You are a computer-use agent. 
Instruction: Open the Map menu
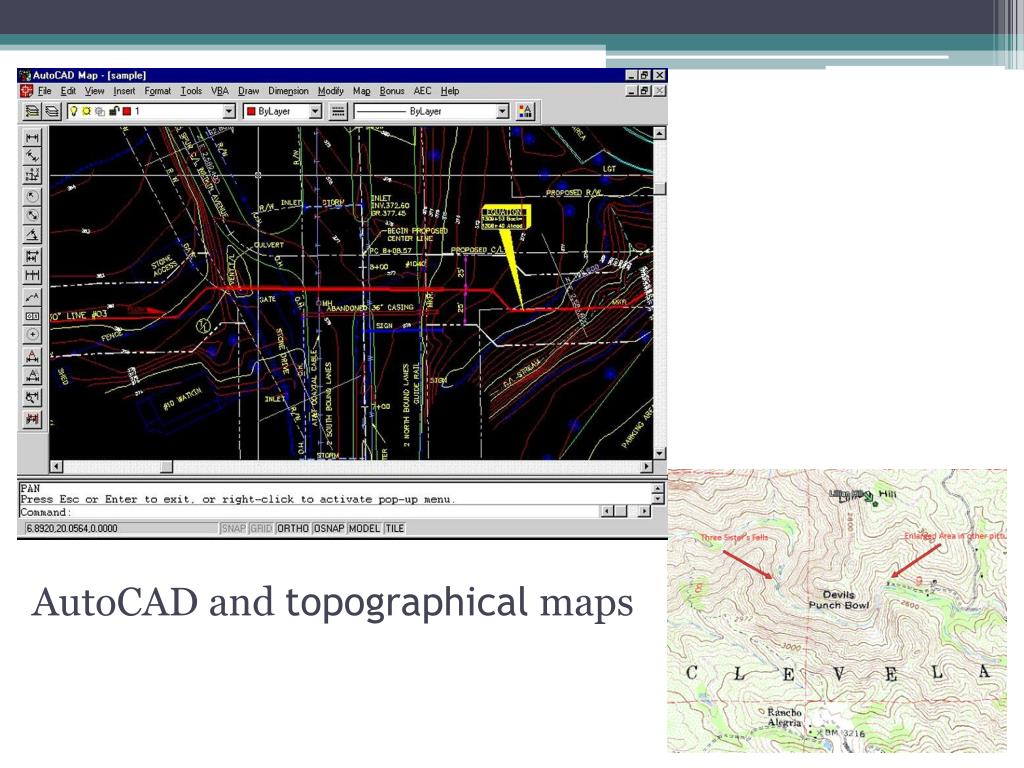click(361, 91)
